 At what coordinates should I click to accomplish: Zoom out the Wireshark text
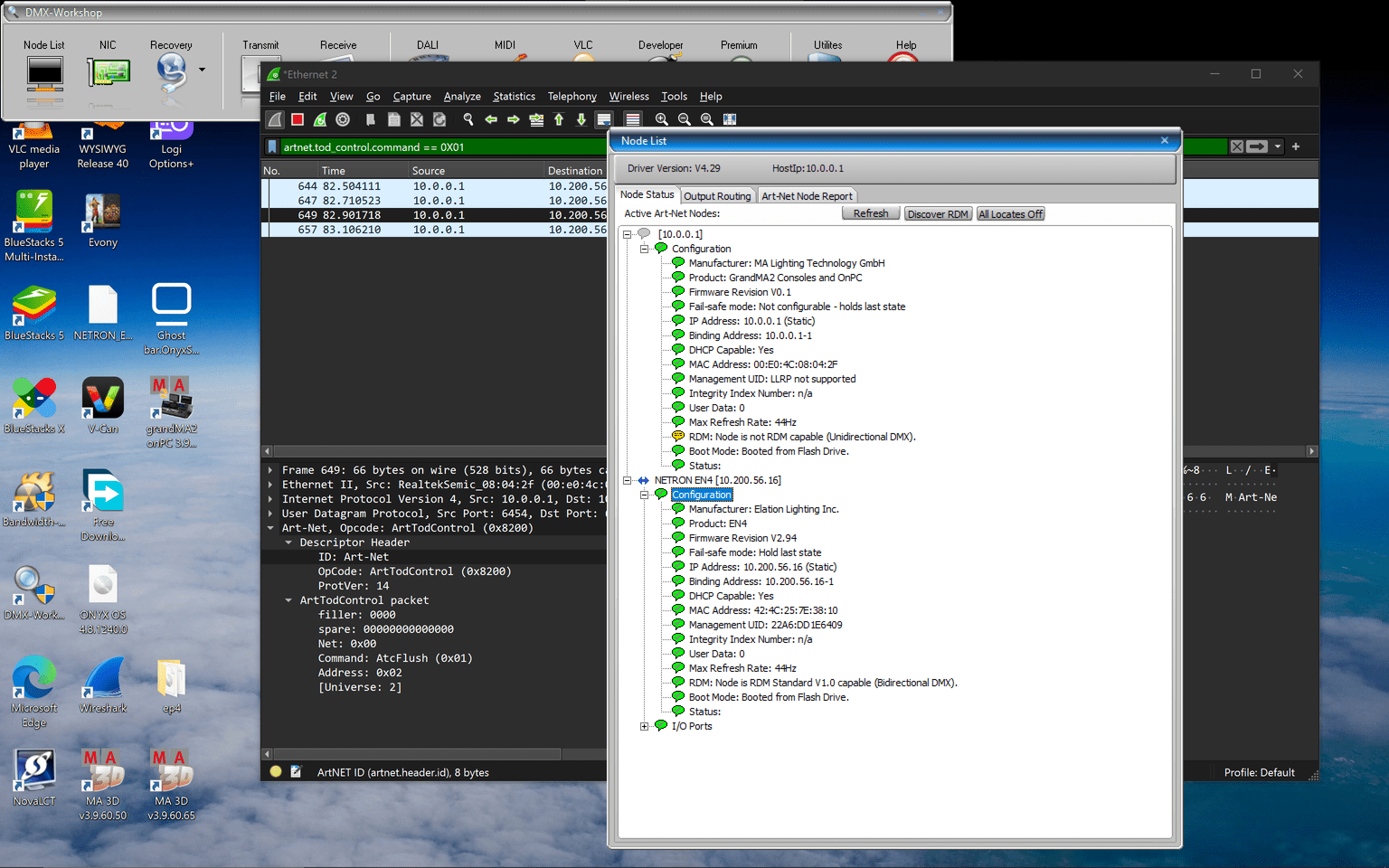(685, 119)
